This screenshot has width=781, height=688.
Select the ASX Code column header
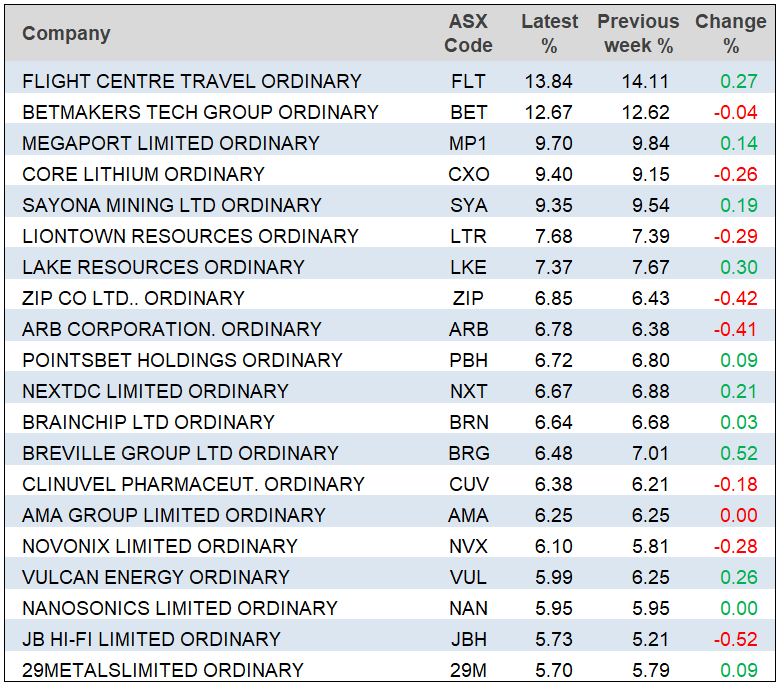pos(468,34)
